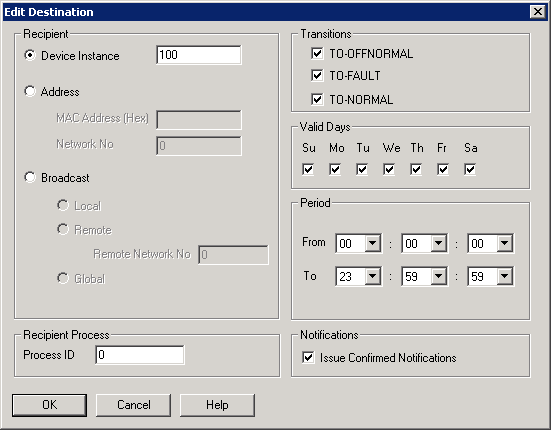Click the Process ID text field
The height and width of the screenshot is (430, 551).
140,355
